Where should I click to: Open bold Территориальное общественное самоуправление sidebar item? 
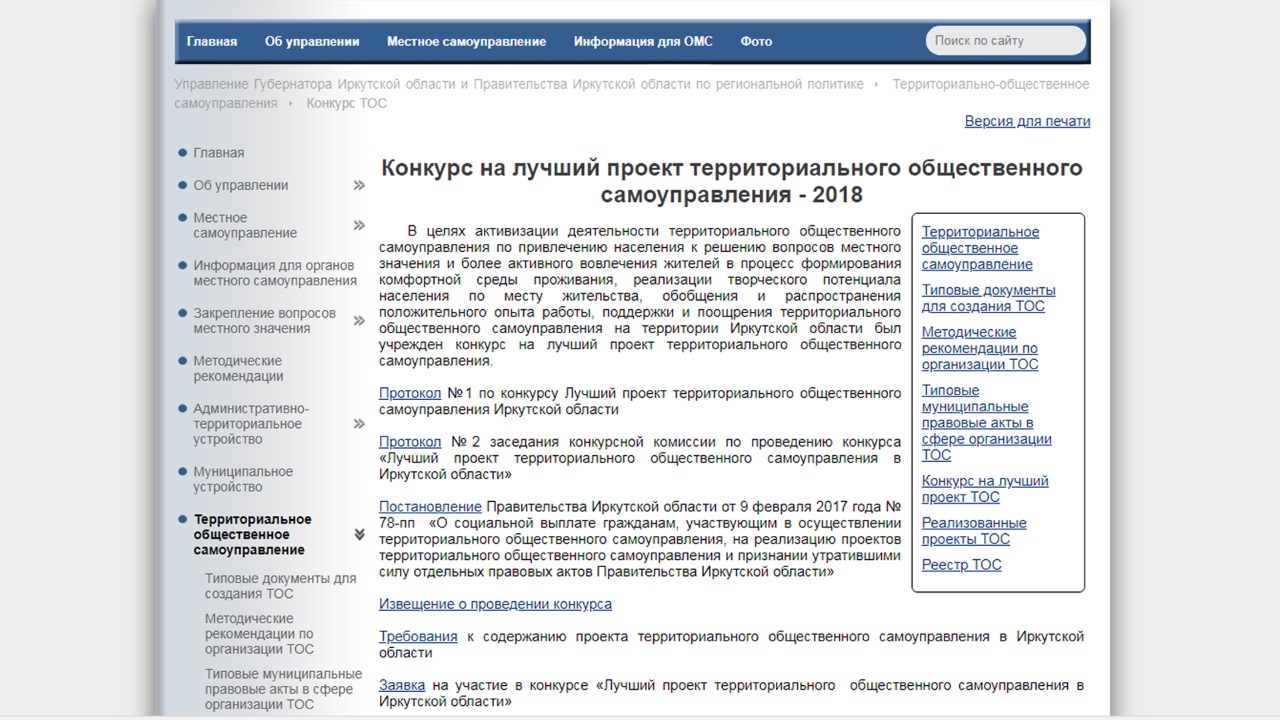click(253, 534)
